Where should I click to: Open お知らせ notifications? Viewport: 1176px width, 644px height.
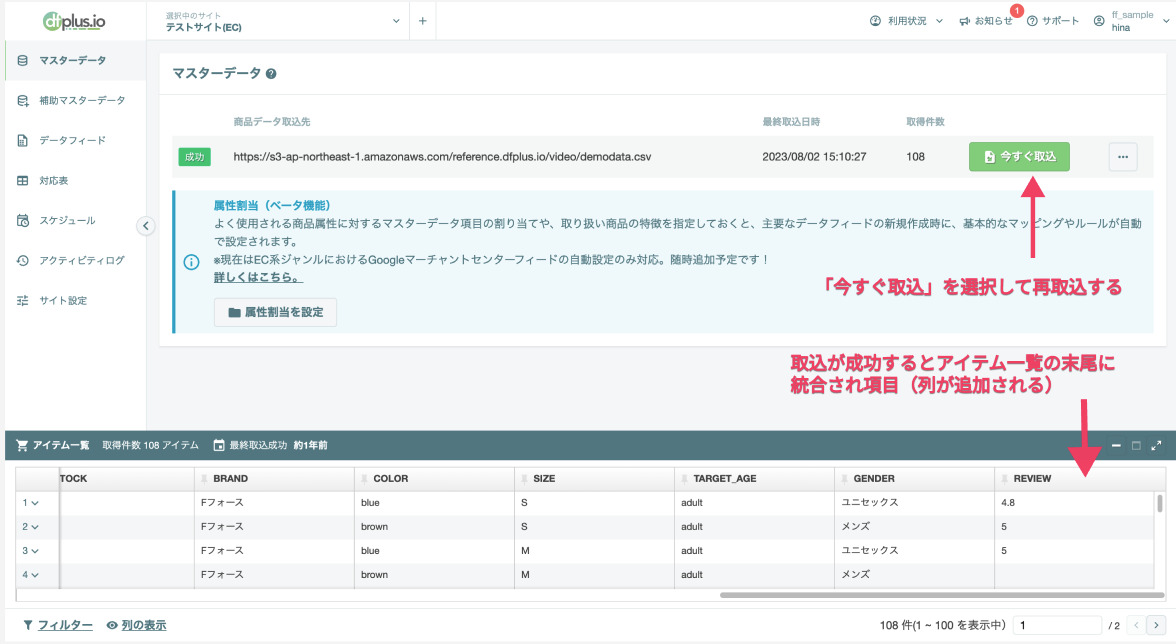(x=986, y=21)
